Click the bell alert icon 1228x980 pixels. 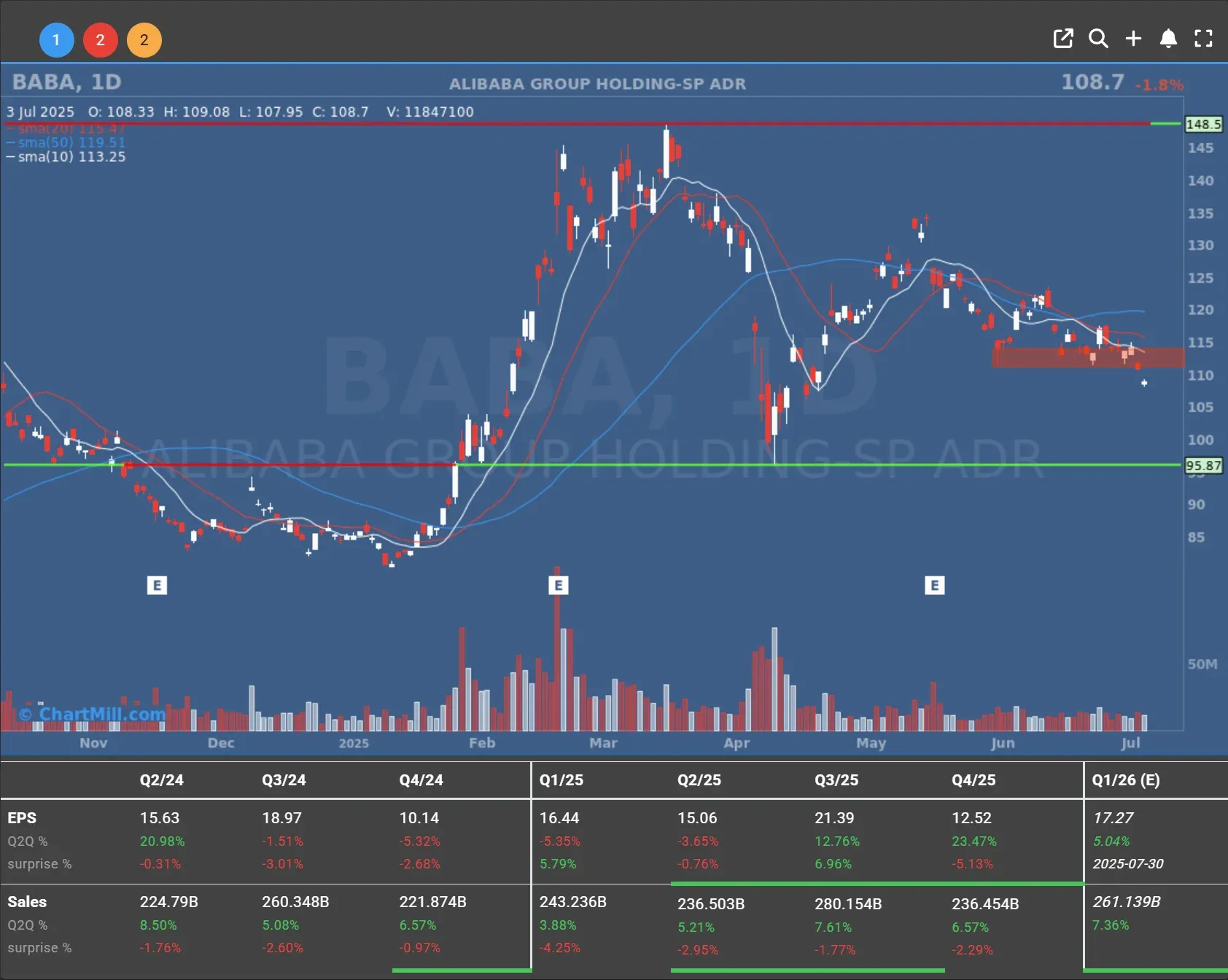[x=1168, y=39]
